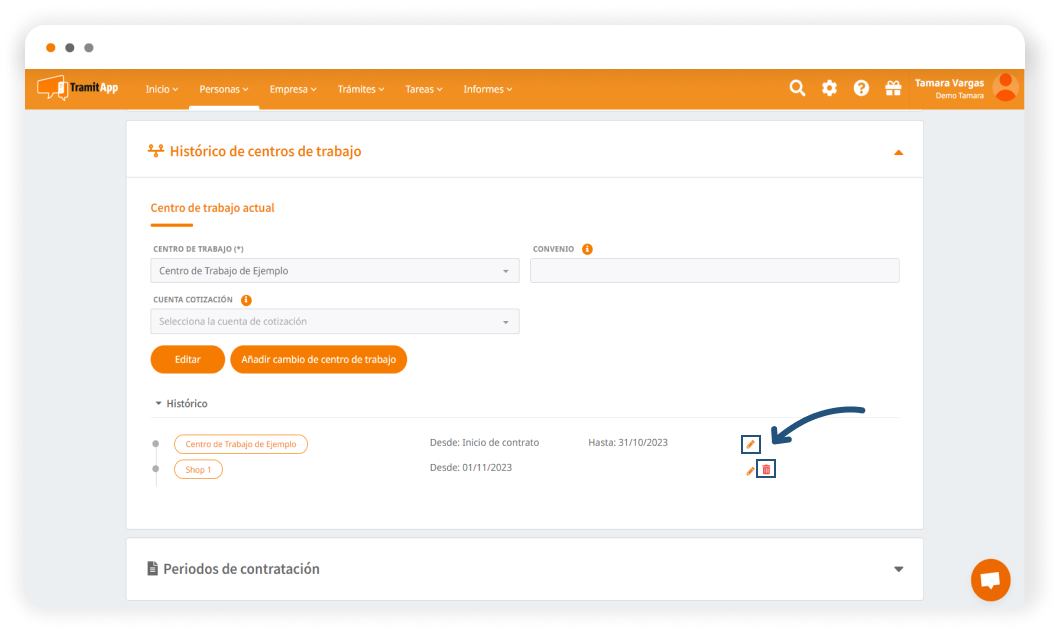Open the Trámites menu
This screenshot has width=1061, height=633.
(x=361, y=89)
